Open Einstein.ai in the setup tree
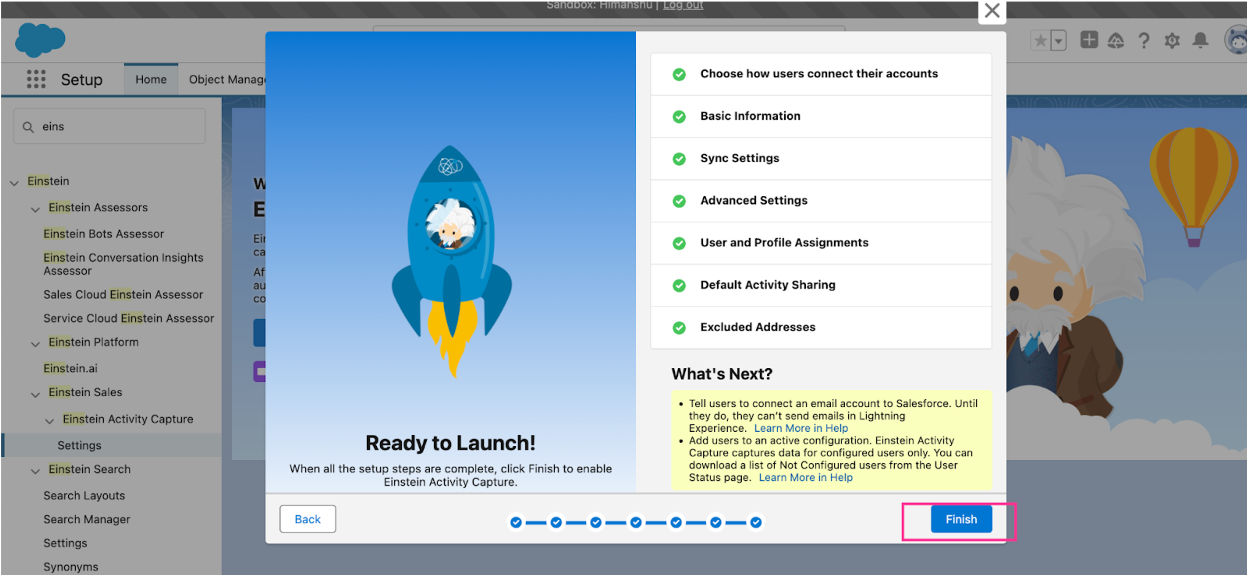Image resolution: width=1247 pixels, height=575 pixels. coord(70,368)
